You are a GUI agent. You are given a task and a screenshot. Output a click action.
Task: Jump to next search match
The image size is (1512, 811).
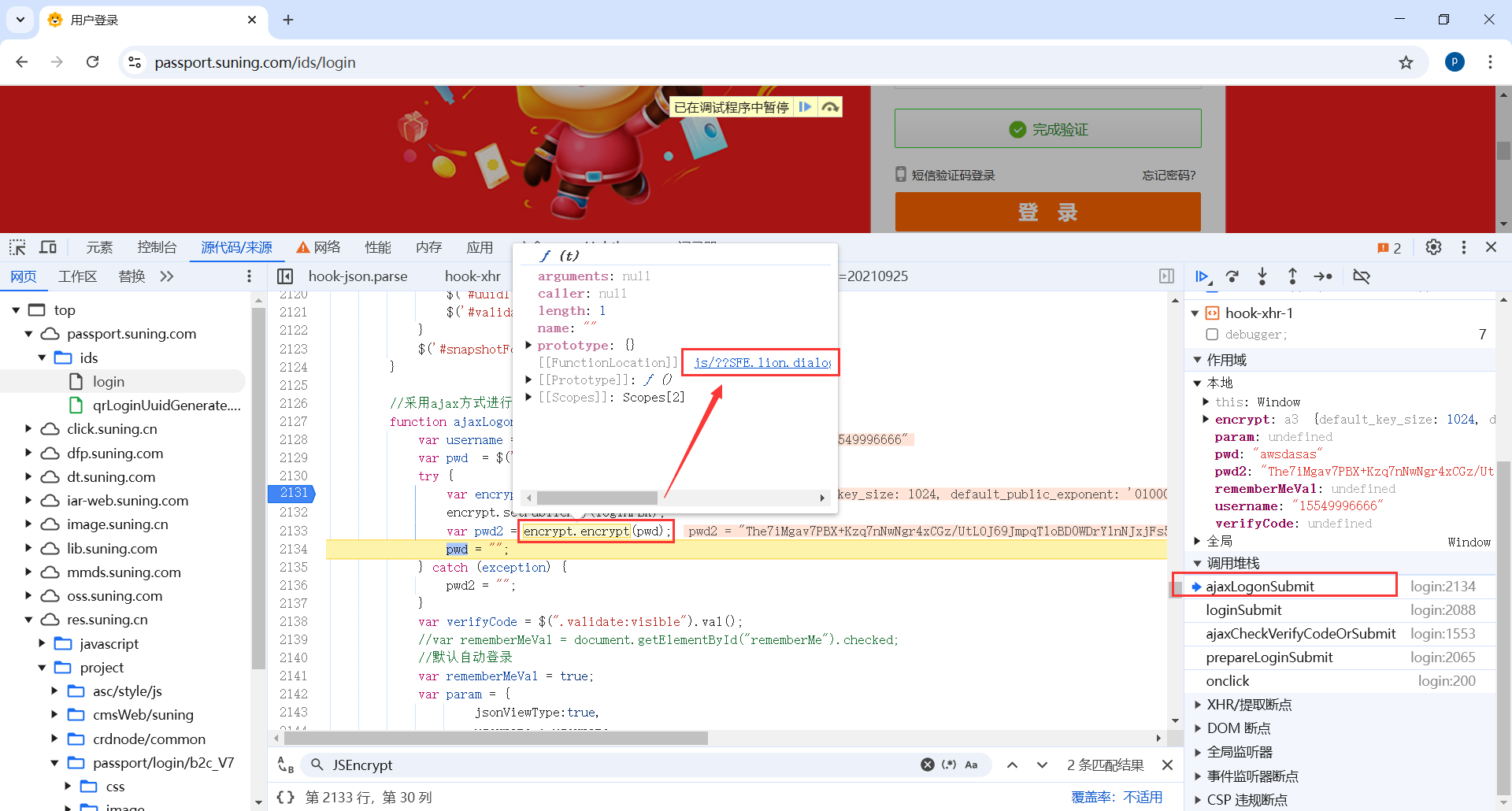[x=1042, y=765]
